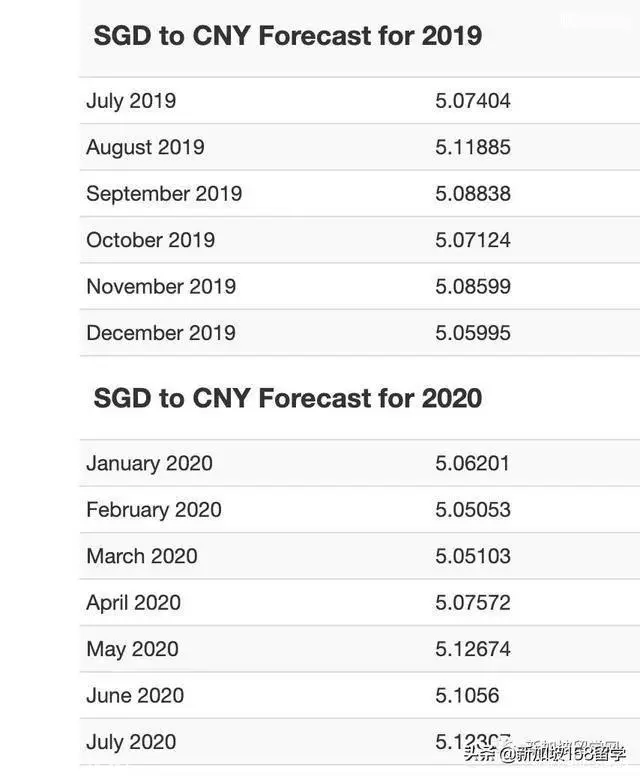The image size is (640, 776).
Task: Click the Toutiao watermark text at bottom
Action: [544, 754]
